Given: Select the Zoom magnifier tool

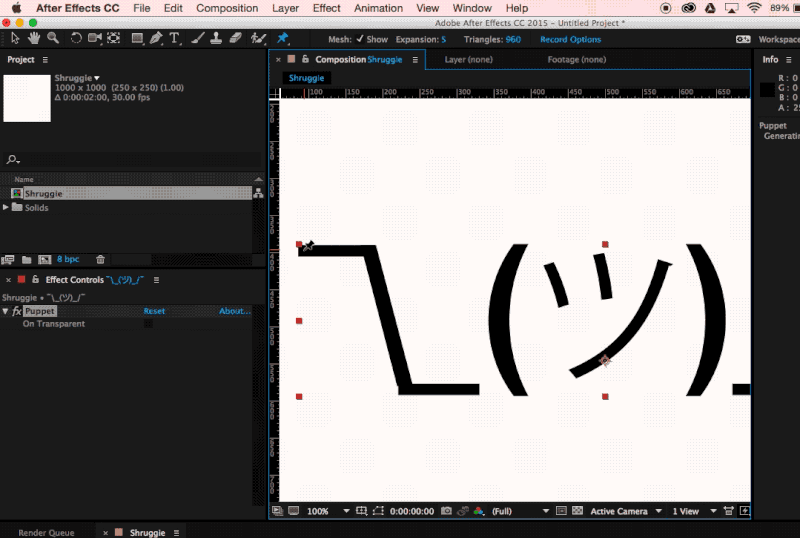Looking at the screenshot, I should pyautogui.click(x=53, y=38).
